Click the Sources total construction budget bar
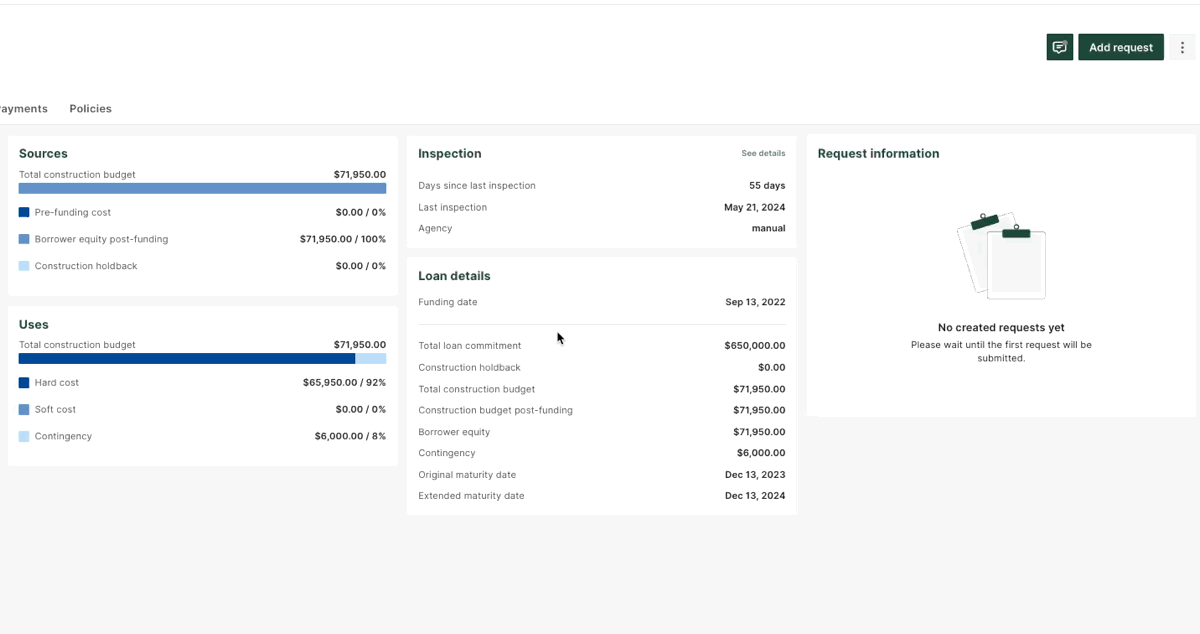The height and width of the screenshot is (634, 1200). coord(202,188)
